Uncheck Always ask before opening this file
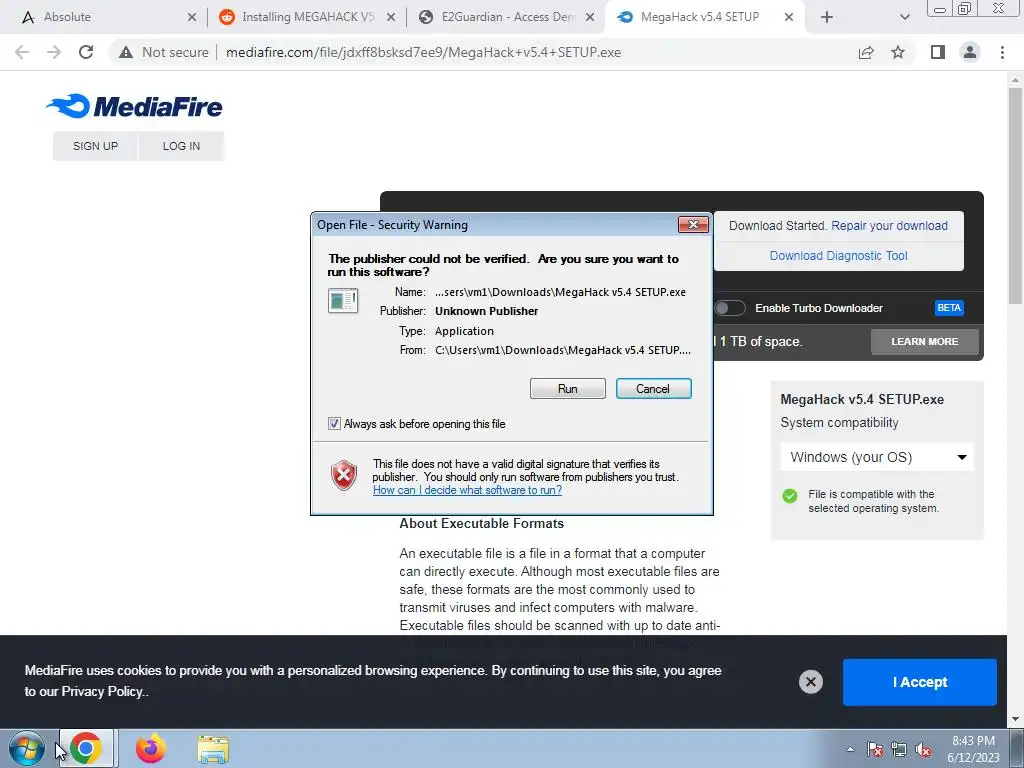This screenshot has height=768, width=1024. 334,423
